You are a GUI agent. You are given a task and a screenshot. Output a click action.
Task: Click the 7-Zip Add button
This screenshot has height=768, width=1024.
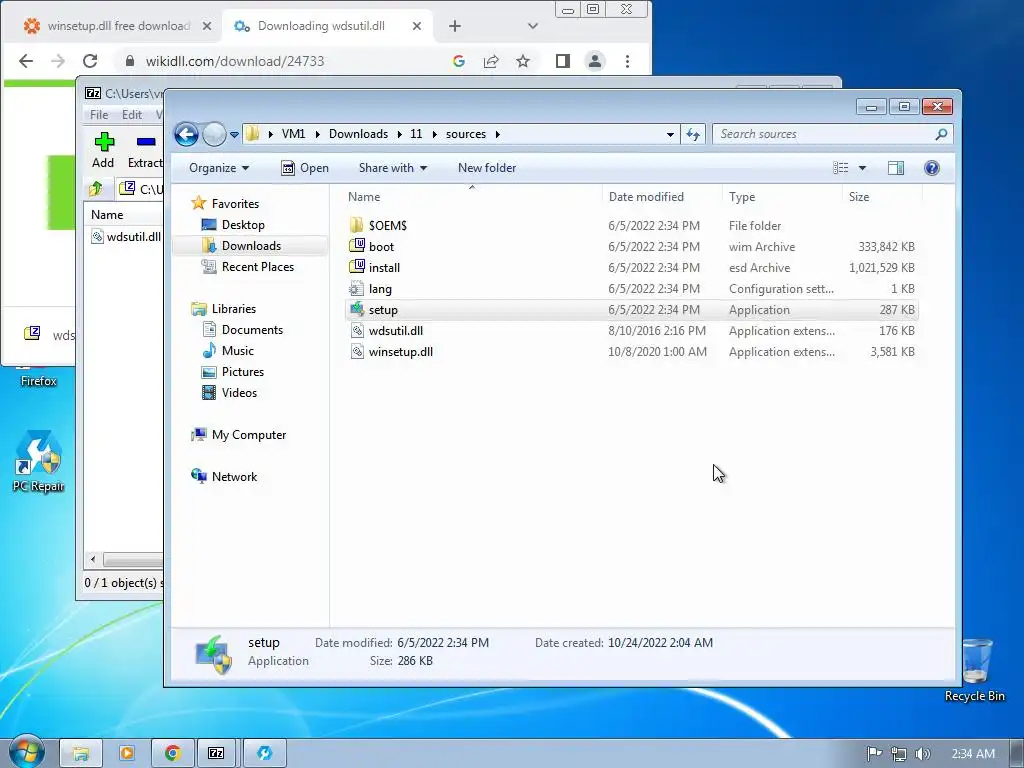pos(103,150)
